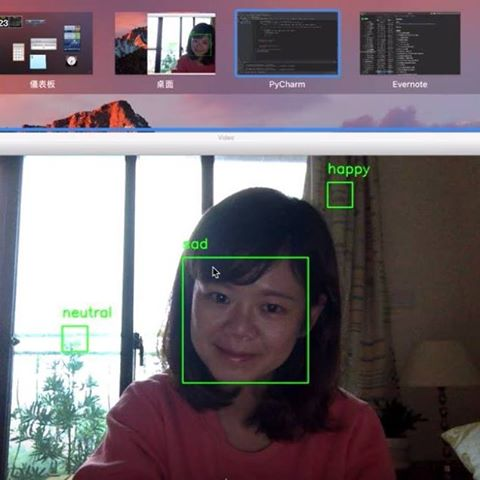
Task: Open the 儀表板 Dashboard space thumbnail
Action: pyautogui.click(x=46, y=43)
